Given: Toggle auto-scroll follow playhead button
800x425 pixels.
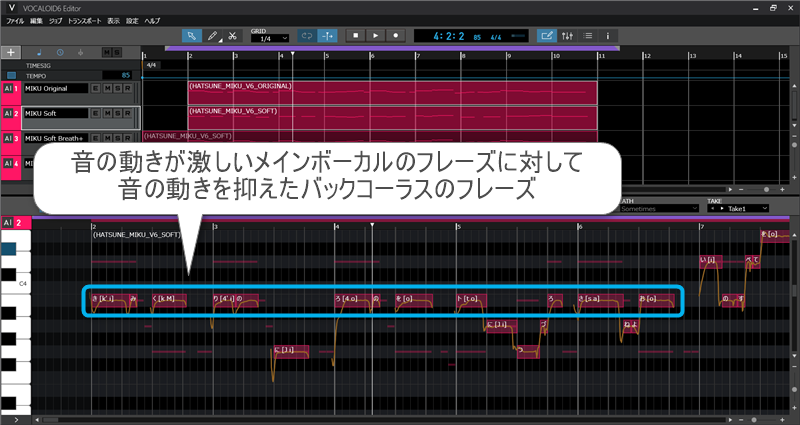Looking at the screenshot, I should coord(327,36).
